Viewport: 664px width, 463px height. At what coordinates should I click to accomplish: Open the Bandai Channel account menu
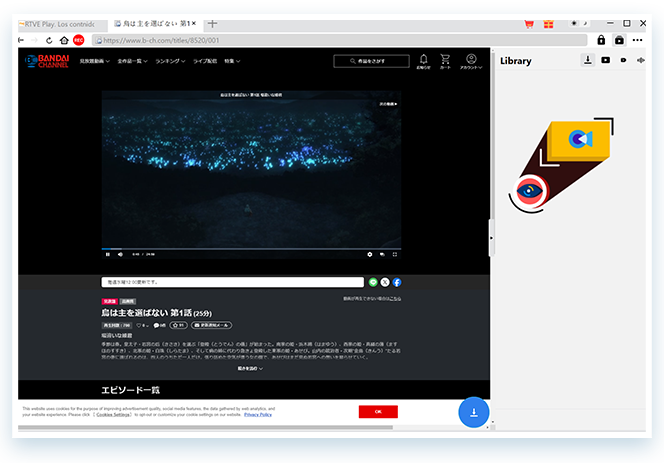[x=471, y=61]
